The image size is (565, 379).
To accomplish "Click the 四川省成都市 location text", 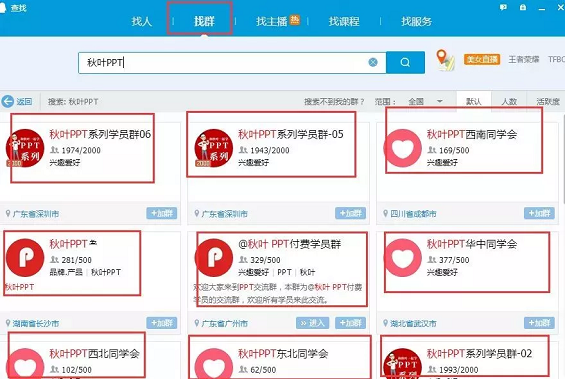I will pyautogui.click(x=413, y=214).
